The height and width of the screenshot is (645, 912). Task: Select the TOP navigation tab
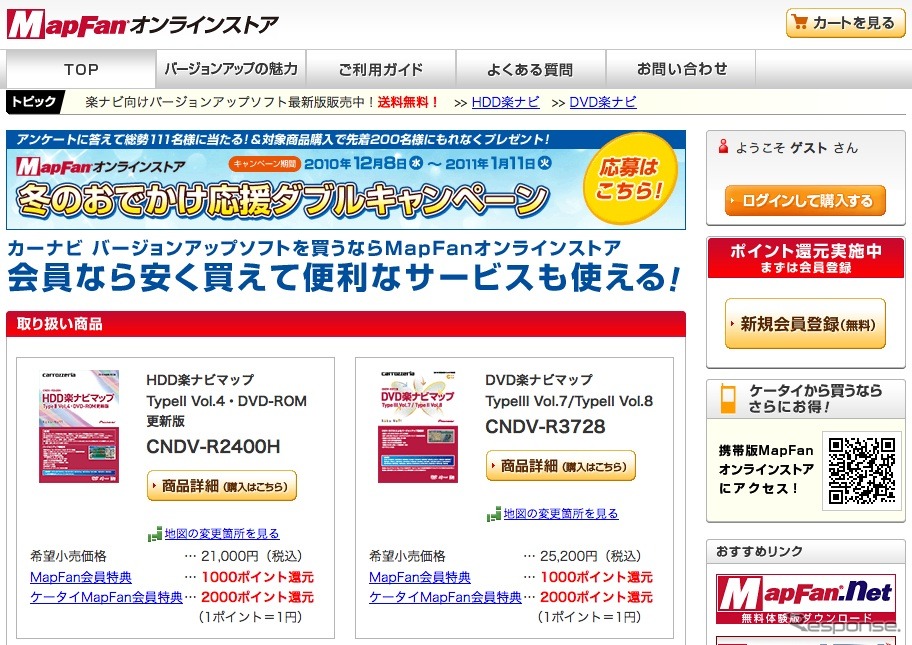point(81,69)
